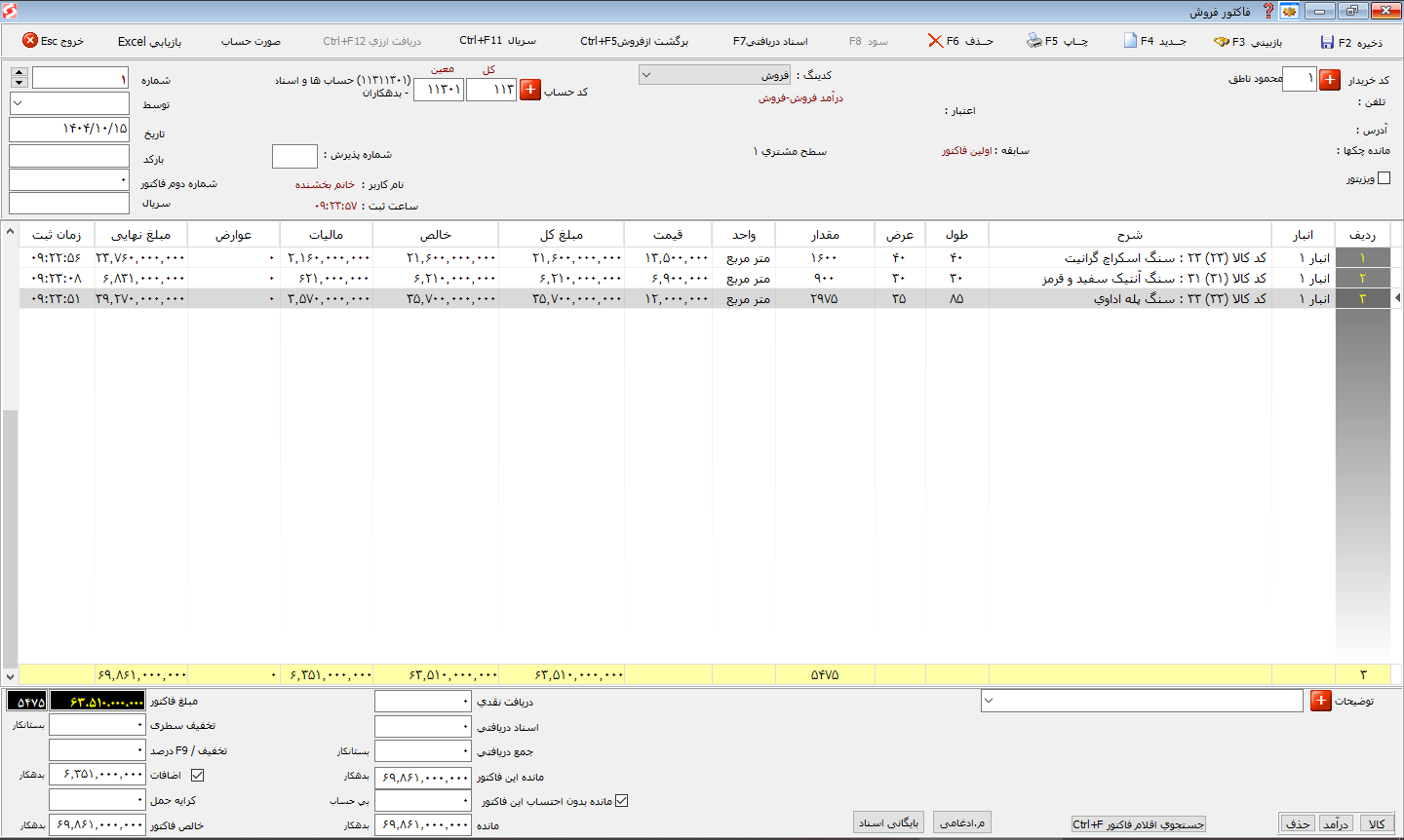This screenshot has width=1404, height=840.
Task: Toggle the ویزیتور checkbox
Action: (x=1384, y=178)
